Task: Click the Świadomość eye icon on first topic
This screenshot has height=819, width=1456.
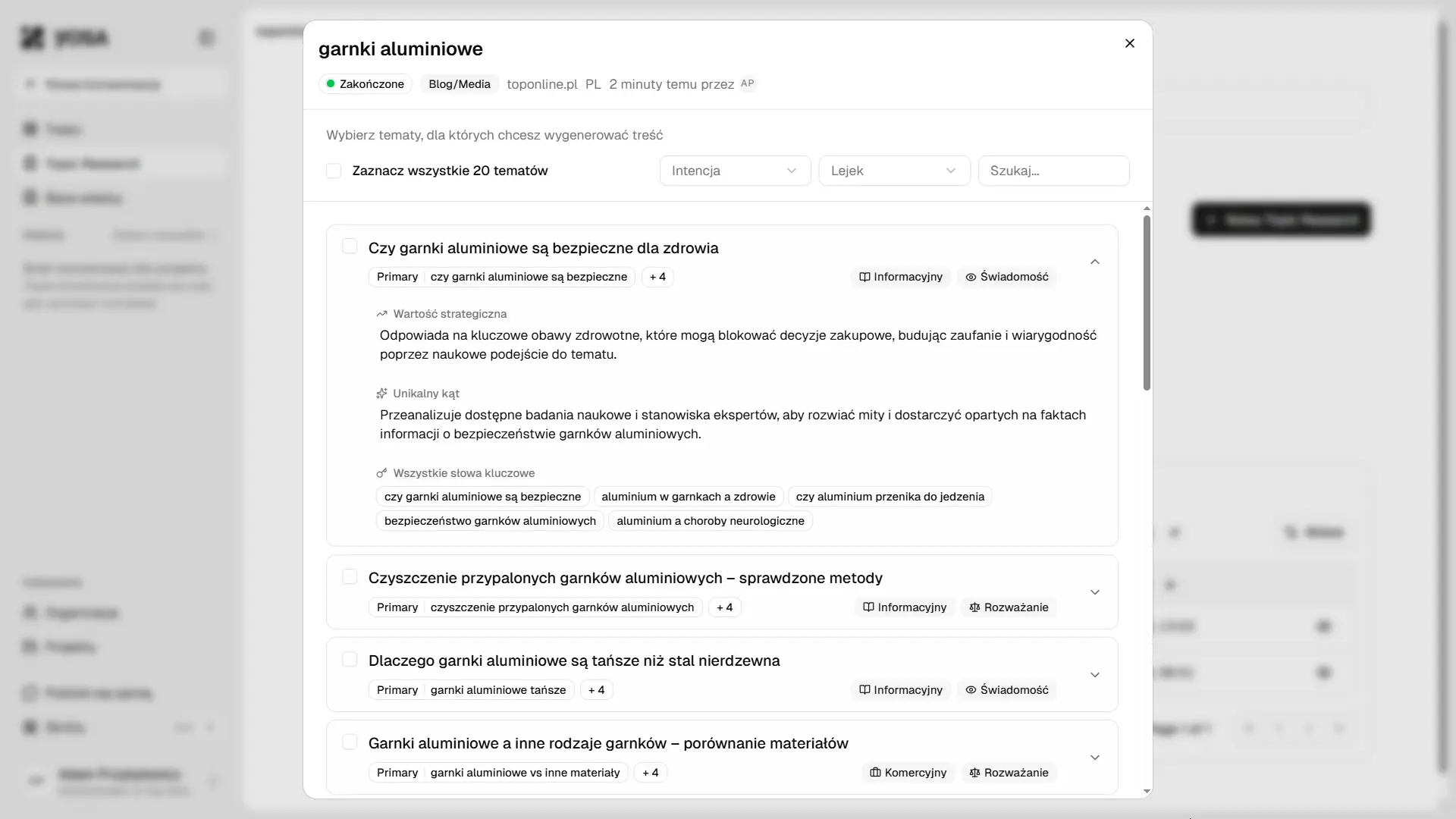Action: [971, 277]
